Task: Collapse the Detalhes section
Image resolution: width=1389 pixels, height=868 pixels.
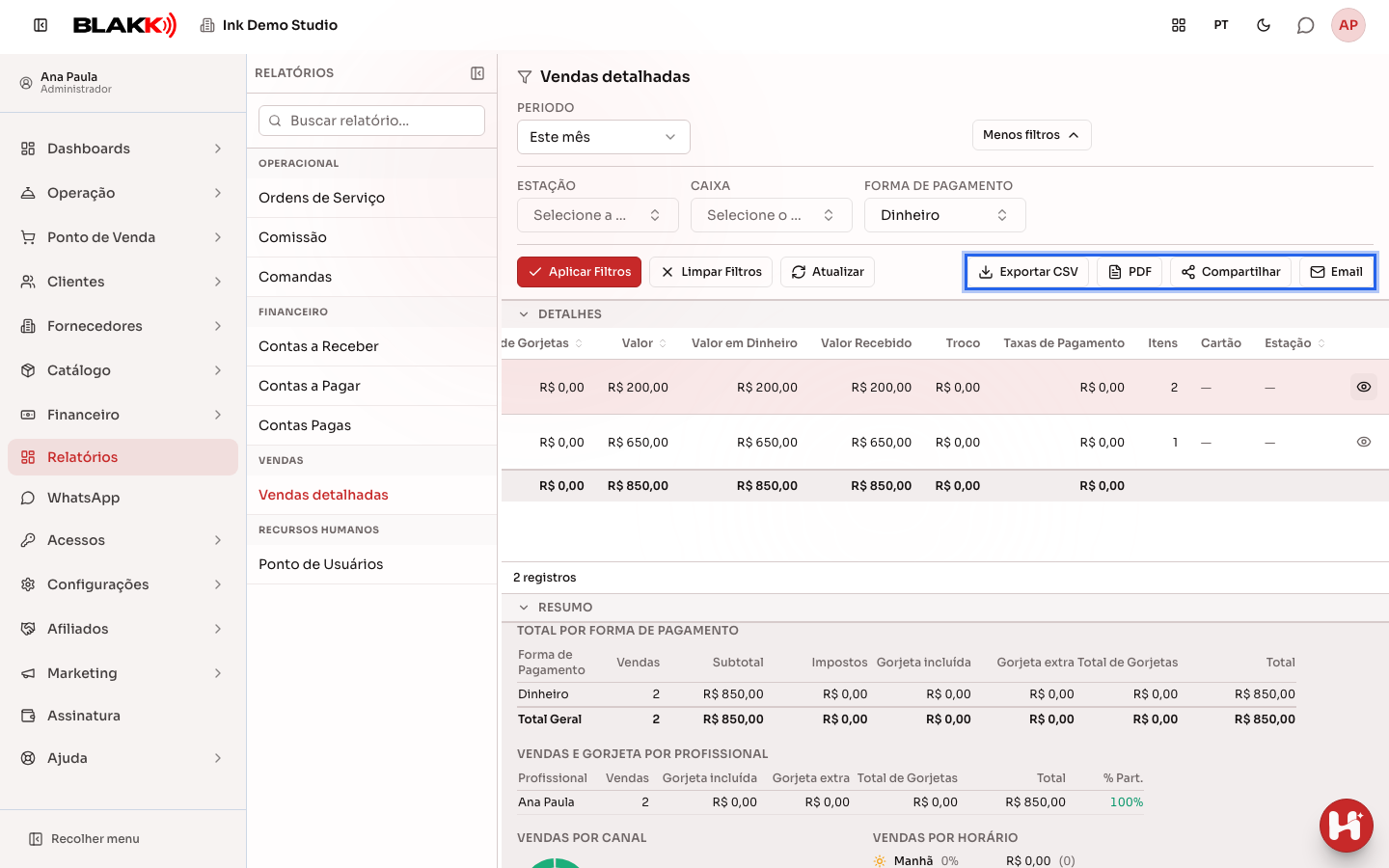Action: (560, 314)
